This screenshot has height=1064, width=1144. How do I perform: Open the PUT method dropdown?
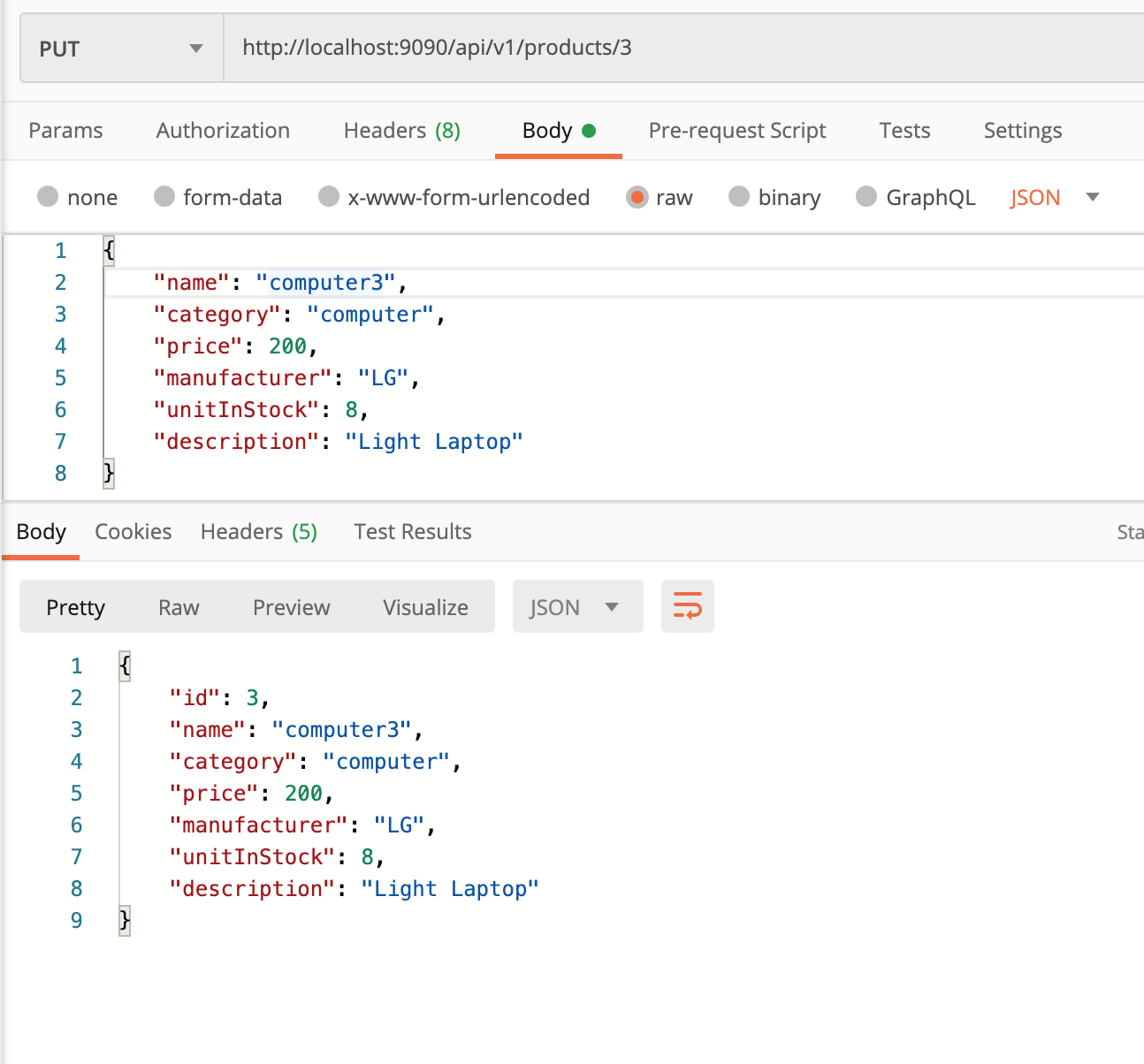click(122, 49)
